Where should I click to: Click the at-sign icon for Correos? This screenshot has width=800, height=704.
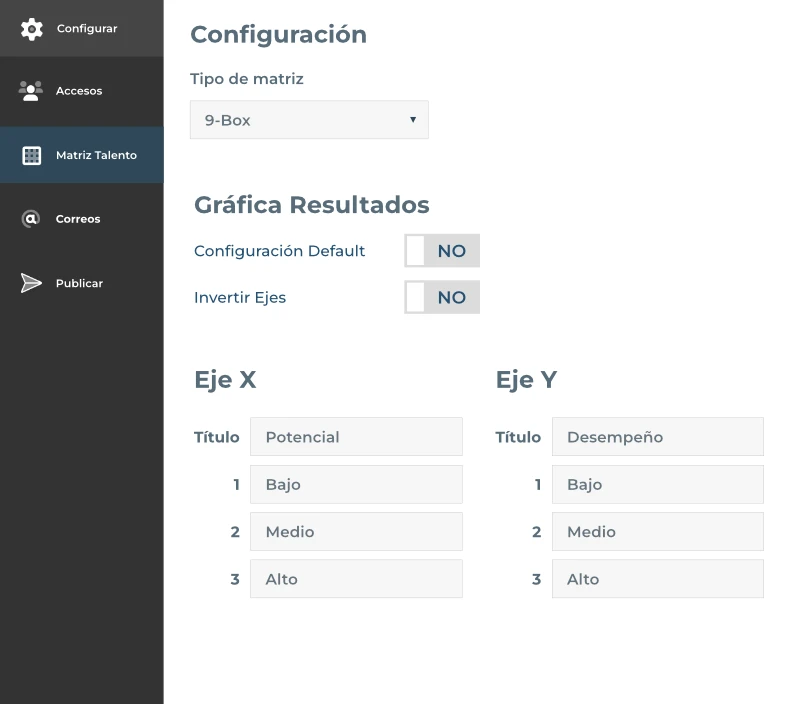tap(31, 219)
